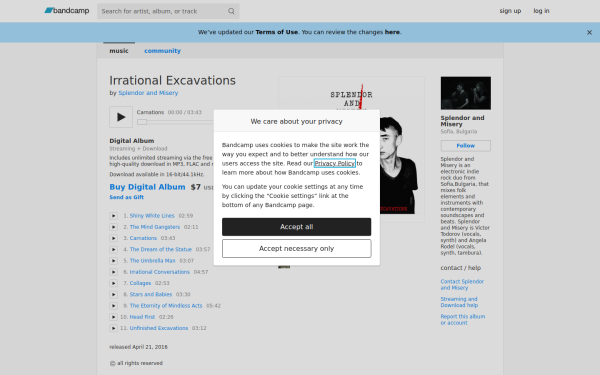The image size is (600, 375).
Task: Open Shiny White Lines track link
Action: (x=152, y=216)
